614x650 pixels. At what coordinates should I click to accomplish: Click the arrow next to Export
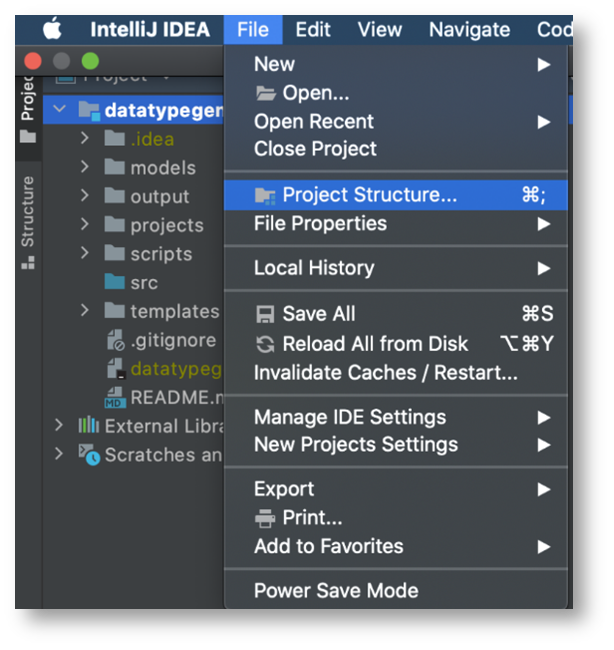[544, 490]
